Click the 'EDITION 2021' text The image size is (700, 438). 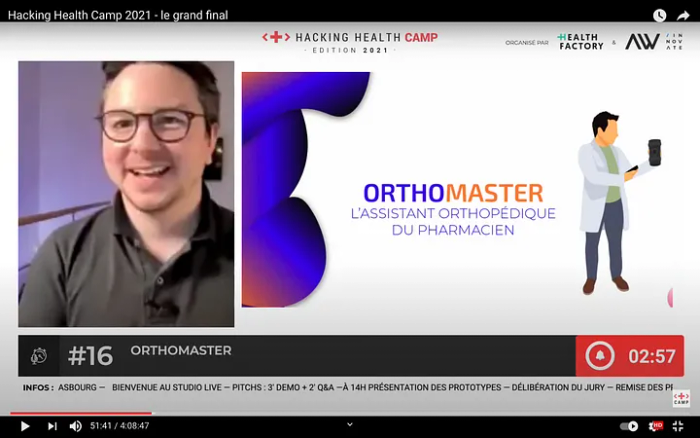tap(350, 50)
